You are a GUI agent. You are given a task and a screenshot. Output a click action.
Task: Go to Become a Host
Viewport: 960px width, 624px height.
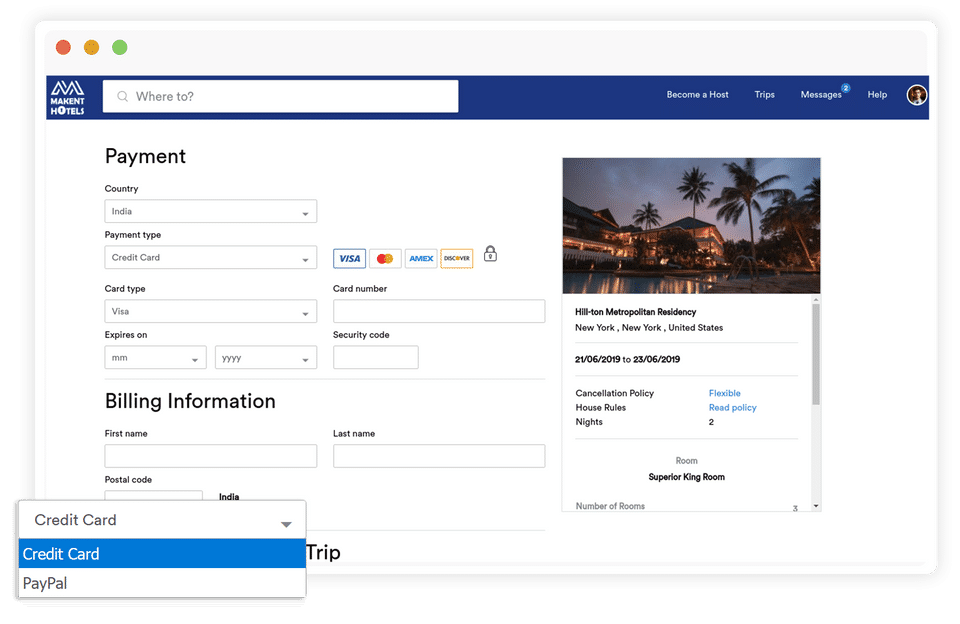click(x=697, y=94)
